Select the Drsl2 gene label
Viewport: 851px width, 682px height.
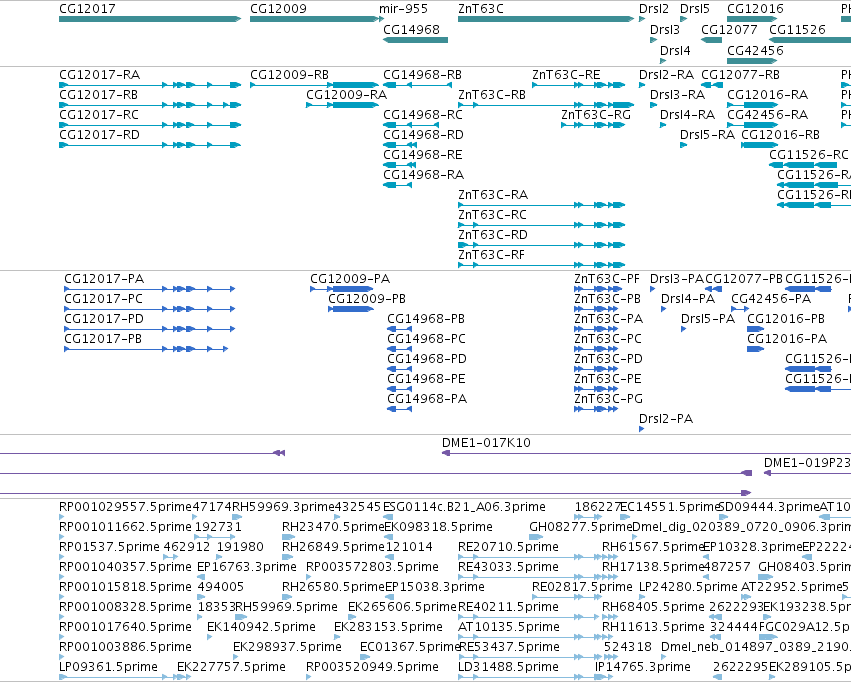pos(653,9)
